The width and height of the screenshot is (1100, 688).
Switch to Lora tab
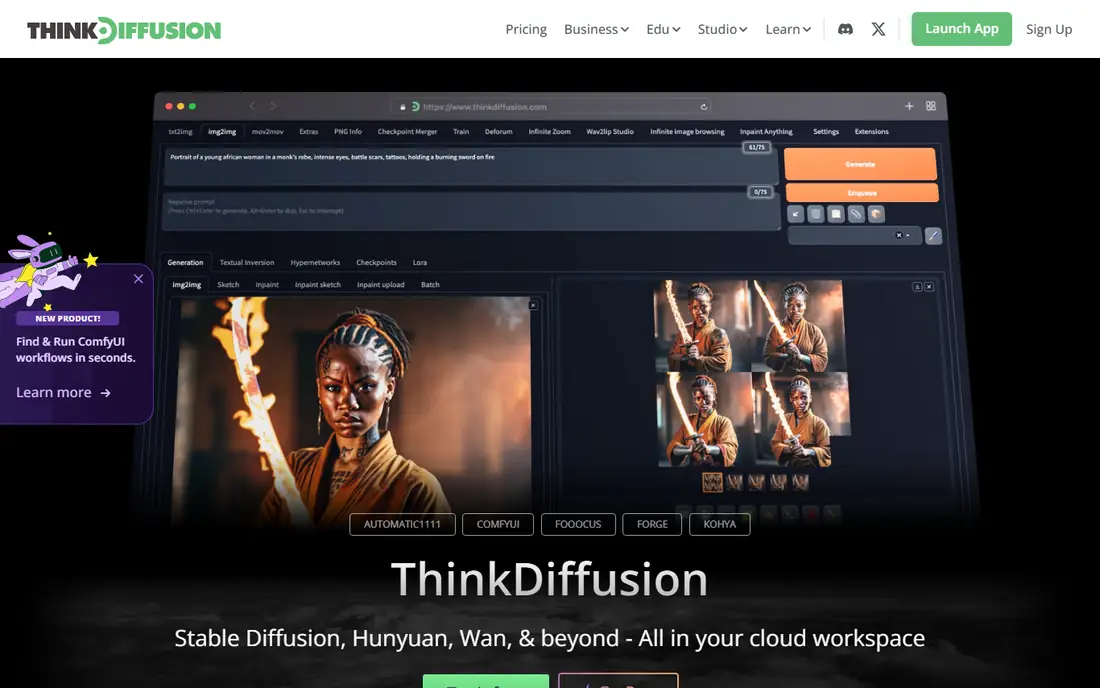point(420,262)
